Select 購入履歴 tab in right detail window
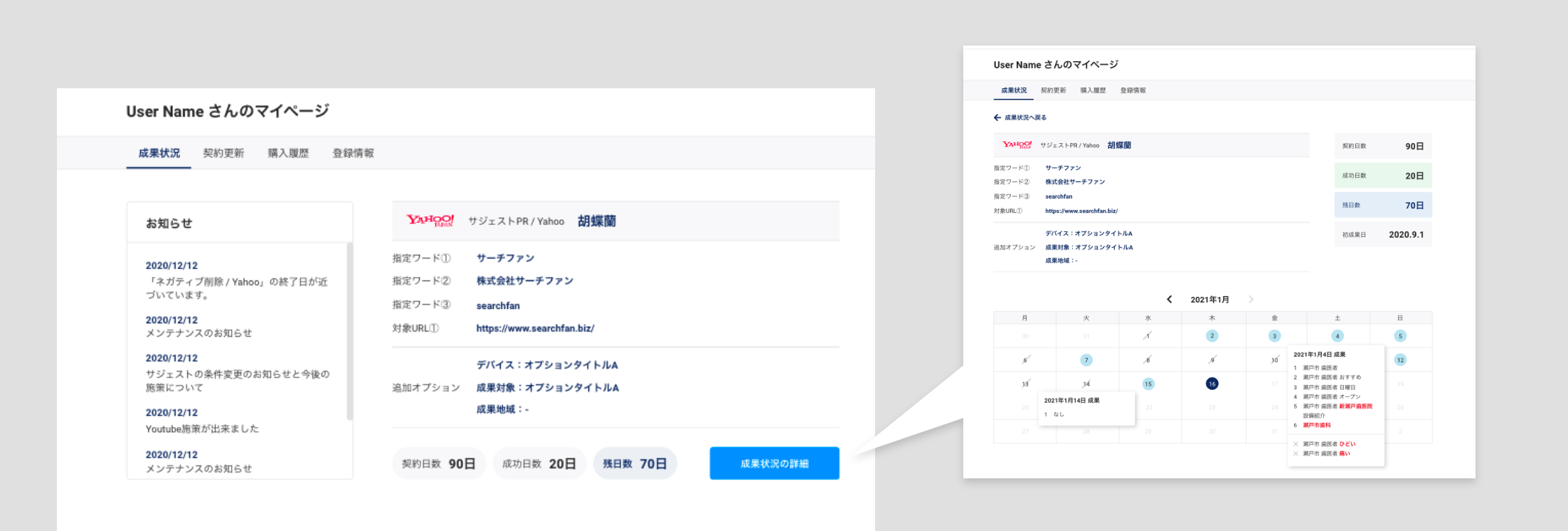This screenshot has height=531, width=1568. (x=1093, y=90)
